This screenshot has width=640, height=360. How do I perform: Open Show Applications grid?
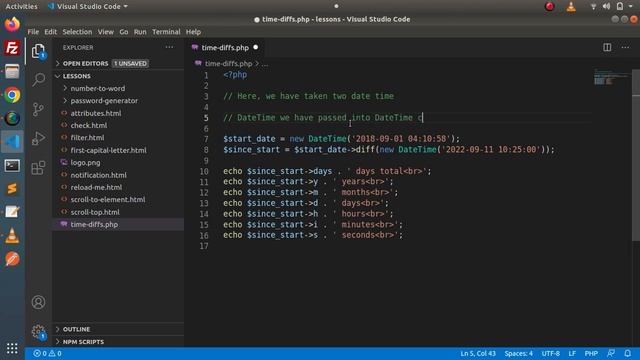pos(12,348)
